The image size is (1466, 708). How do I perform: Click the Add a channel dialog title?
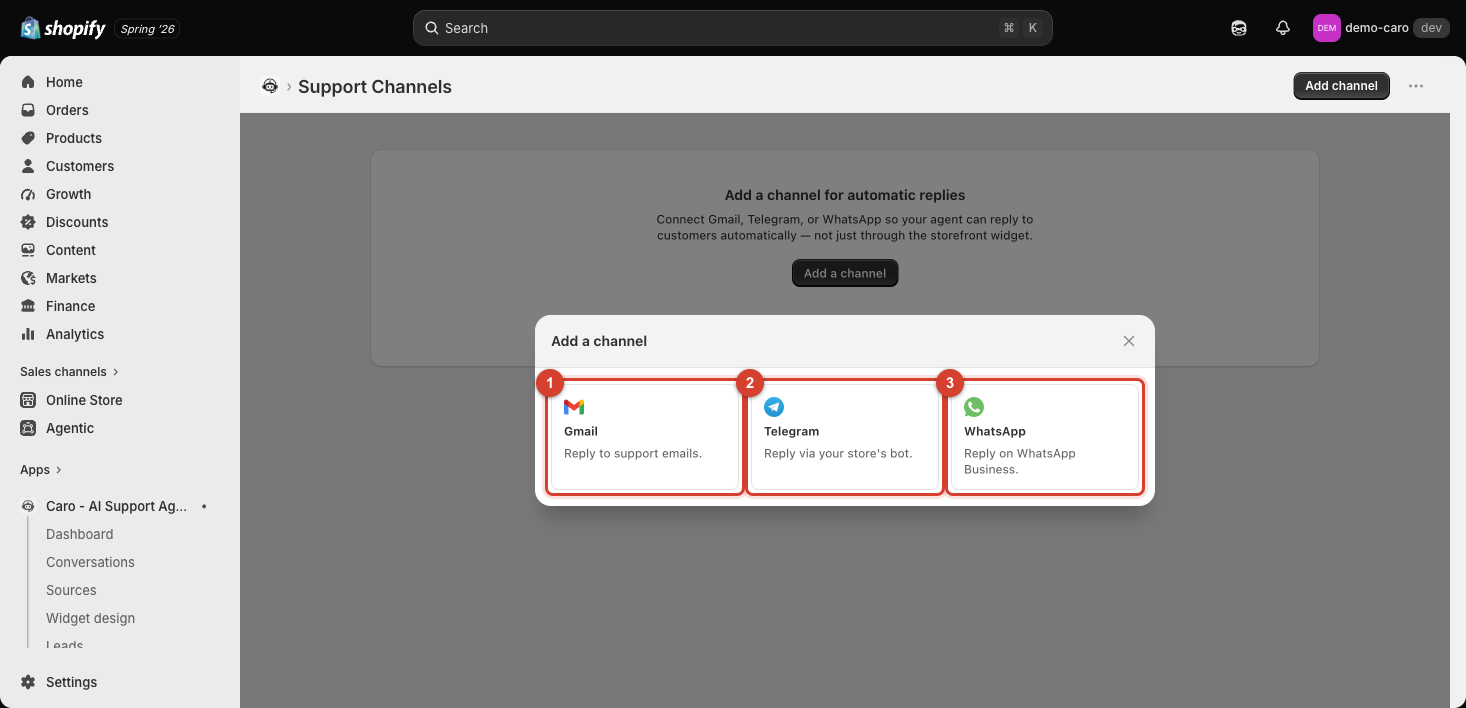(x=599, y=341)
